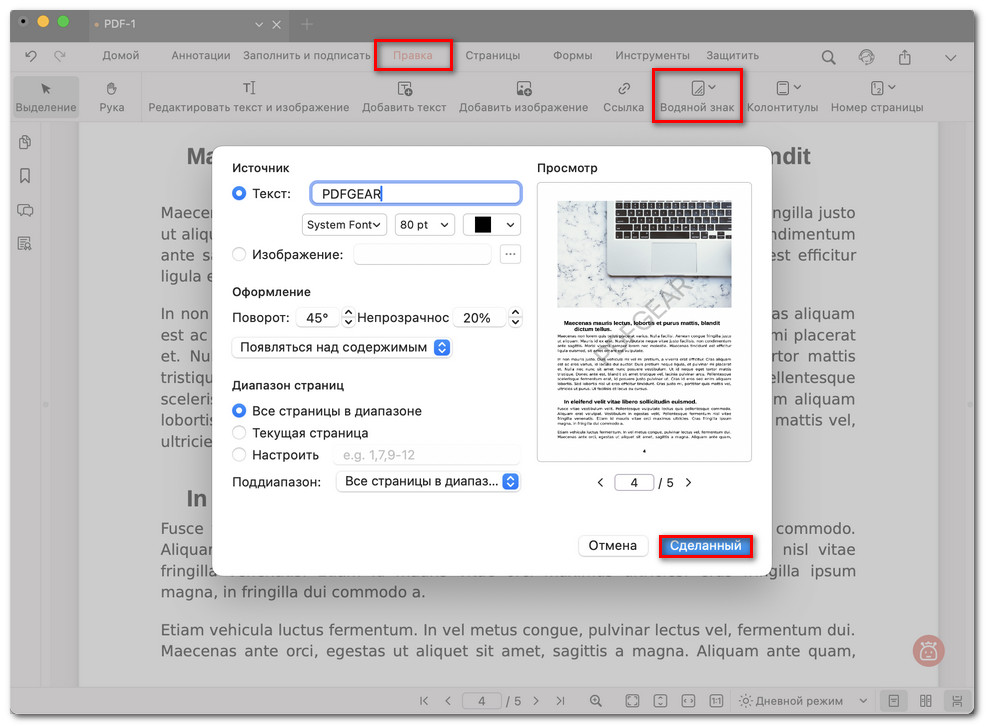Click the fit width icon

click(x=688, y=700)
